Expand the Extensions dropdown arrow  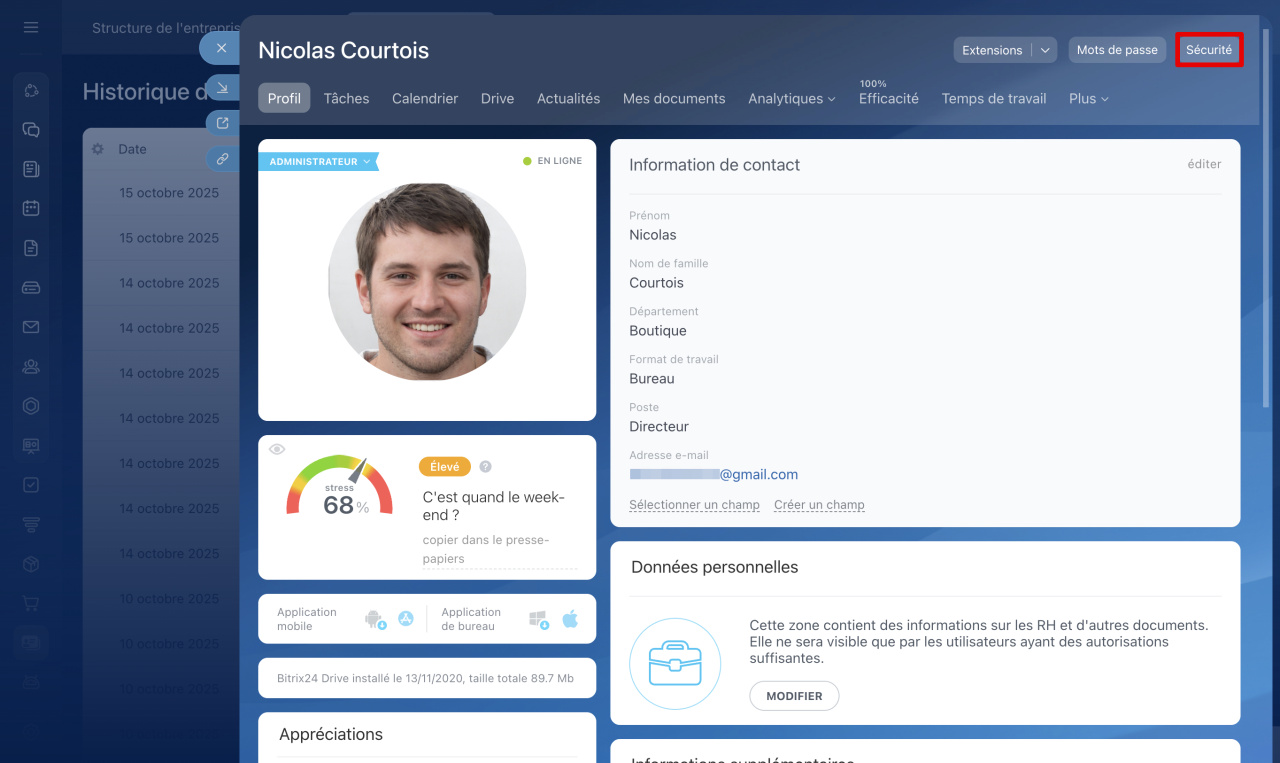click(x=1046, y=50)
